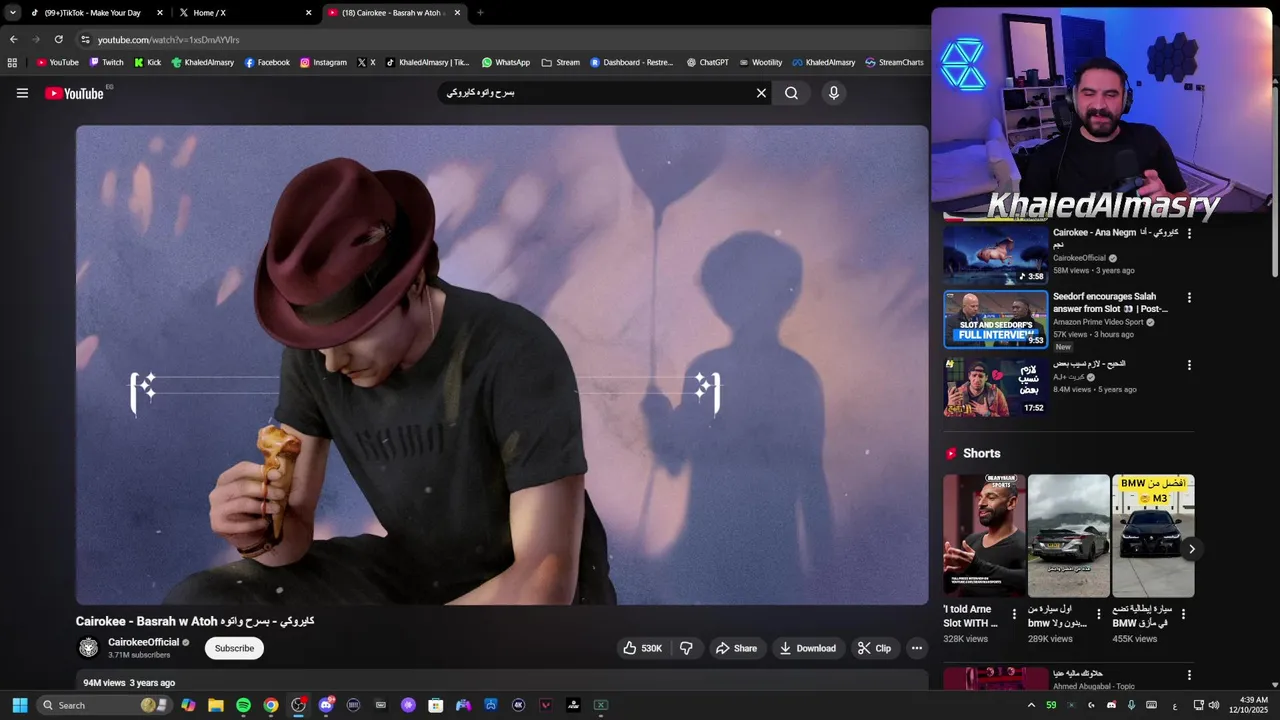The width and height of the screenshot is (1280, 720).
Task: Click the video player area
Action: (x=502, y=365)
